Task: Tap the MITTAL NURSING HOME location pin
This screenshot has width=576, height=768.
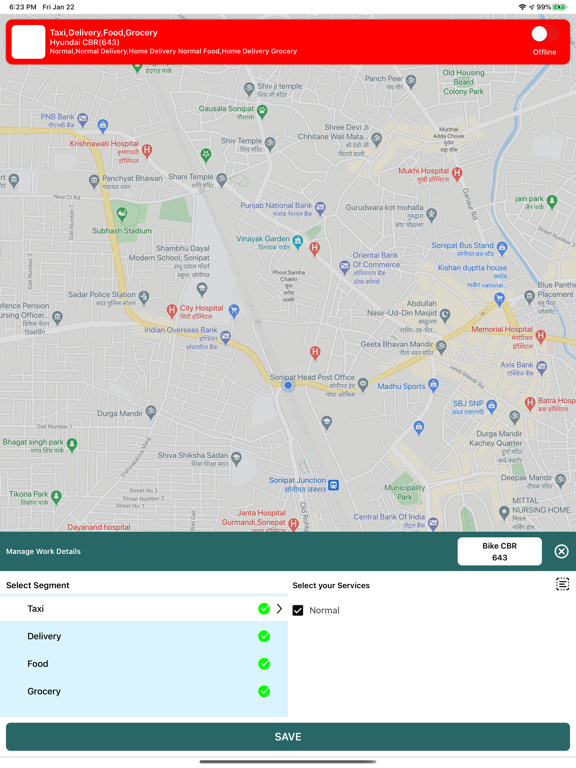Action: tap(504, 512)
